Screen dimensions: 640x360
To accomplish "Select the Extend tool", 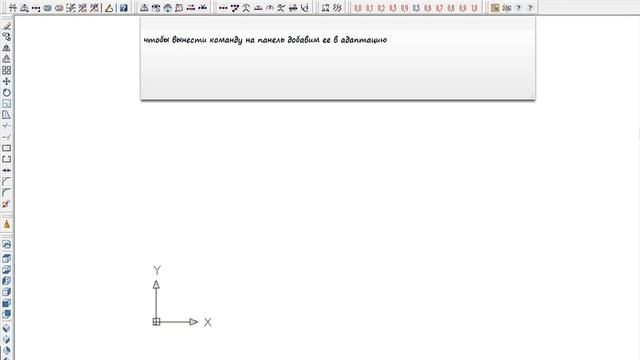I will (x=7, y=137).
